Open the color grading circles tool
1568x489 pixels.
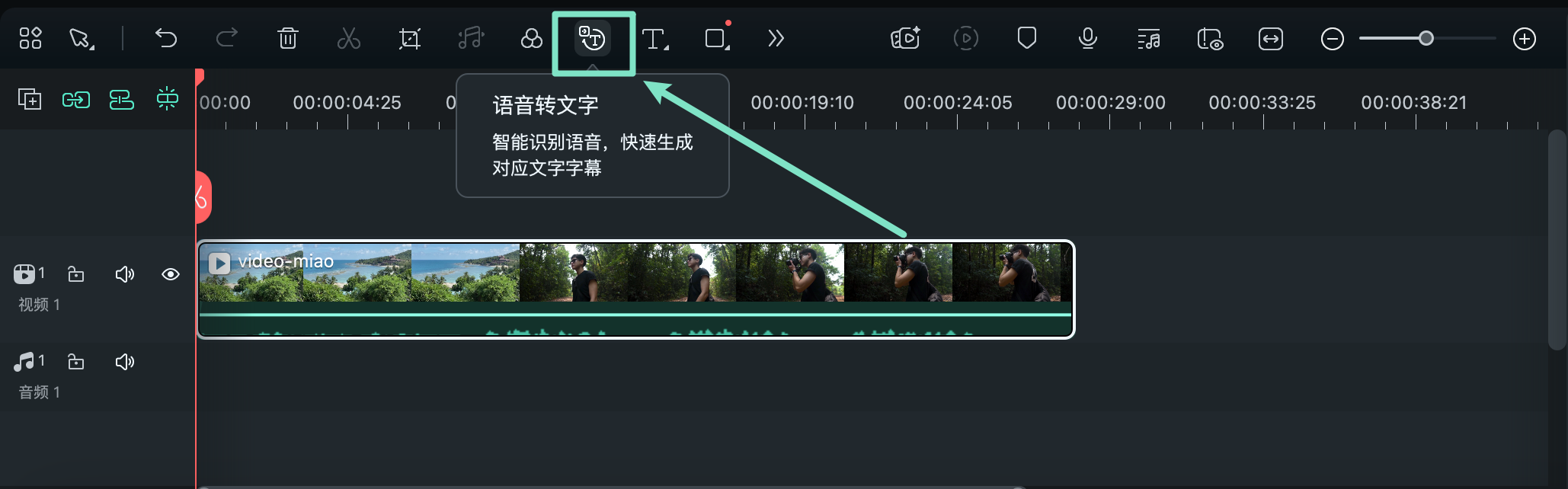pos(531,38)
